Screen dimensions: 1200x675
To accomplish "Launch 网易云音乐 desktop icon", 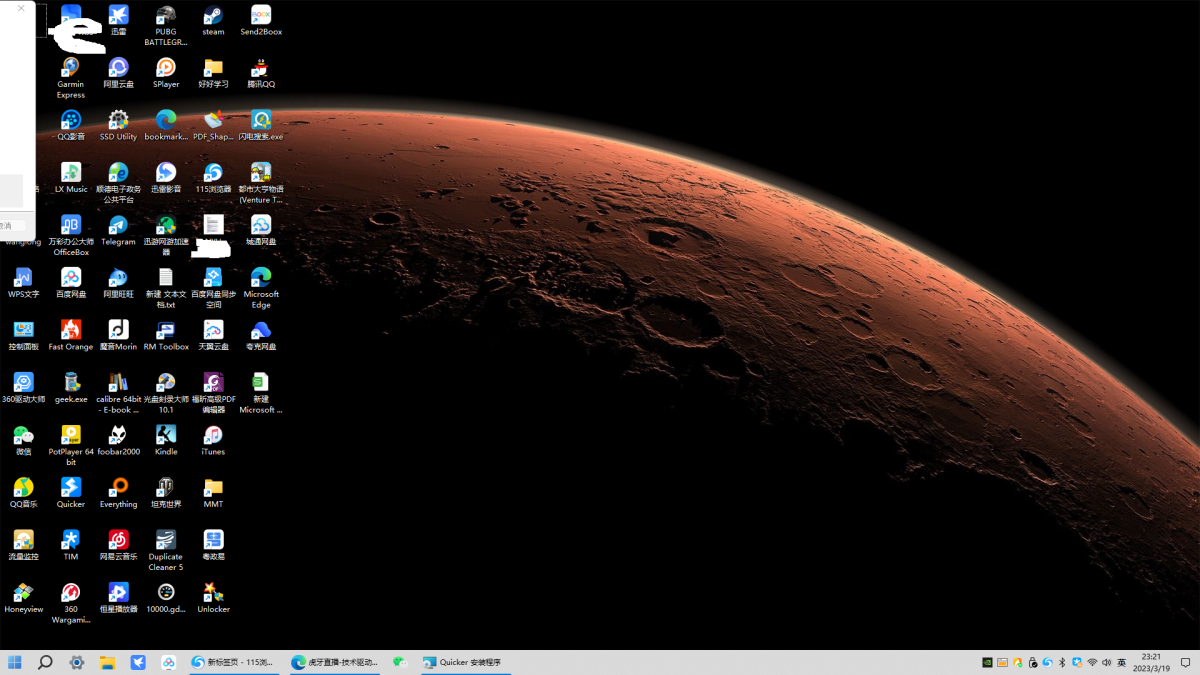I will pyautogui.click(x=118, y=546).
